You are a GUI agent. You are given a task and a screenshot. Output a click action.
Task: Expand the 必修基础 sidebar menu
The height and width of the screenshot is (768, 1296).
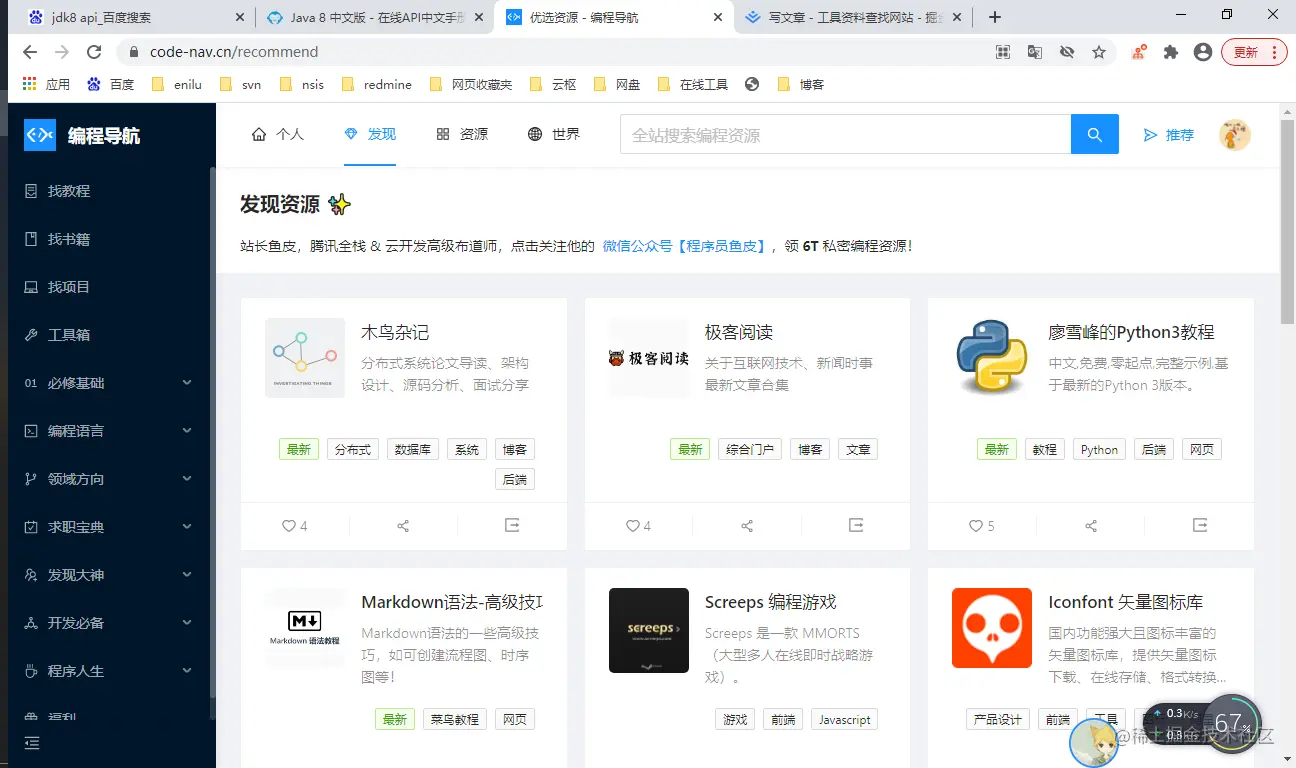click(x=108, y=383)
